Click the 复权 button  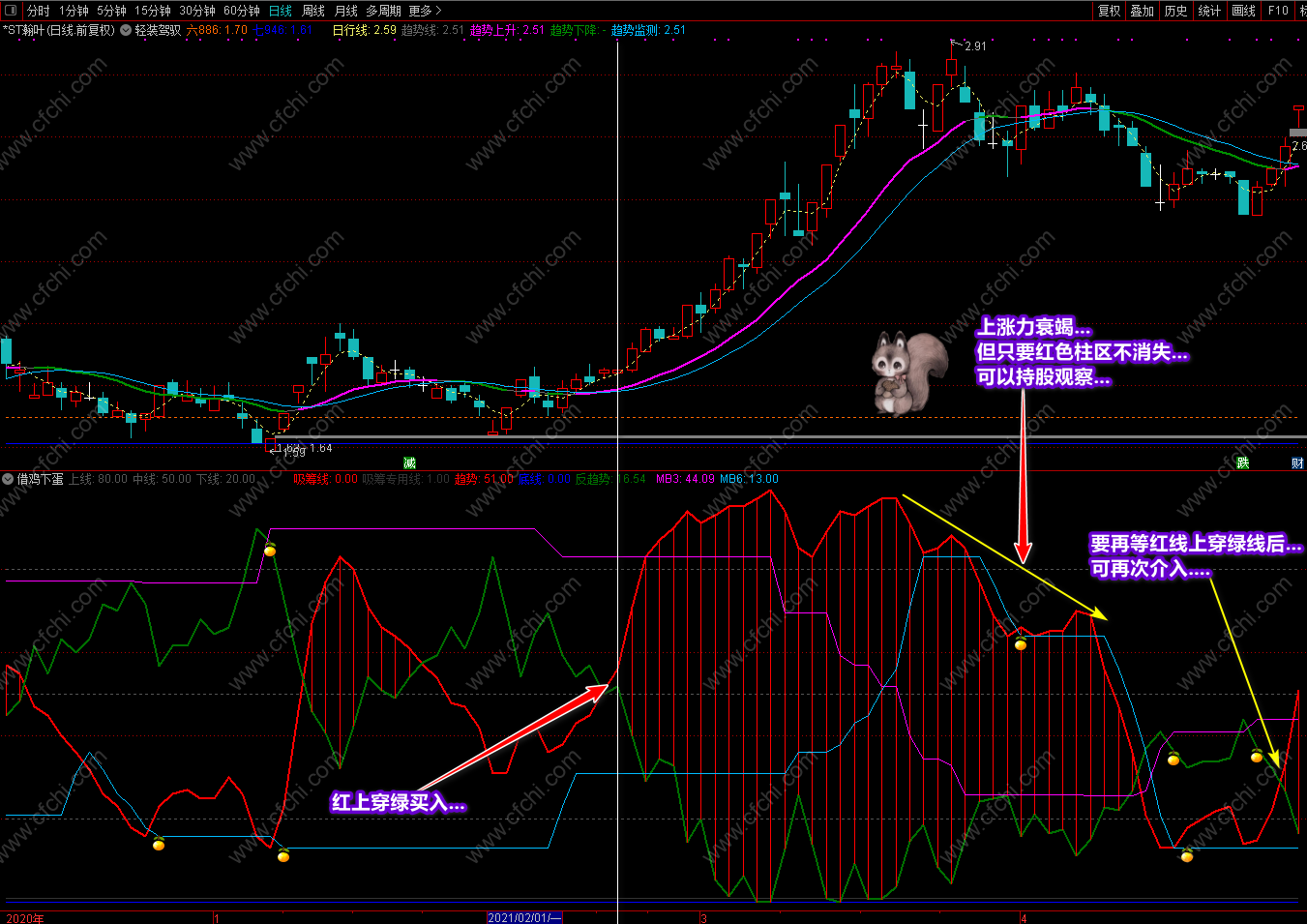tap(1109, 11)
